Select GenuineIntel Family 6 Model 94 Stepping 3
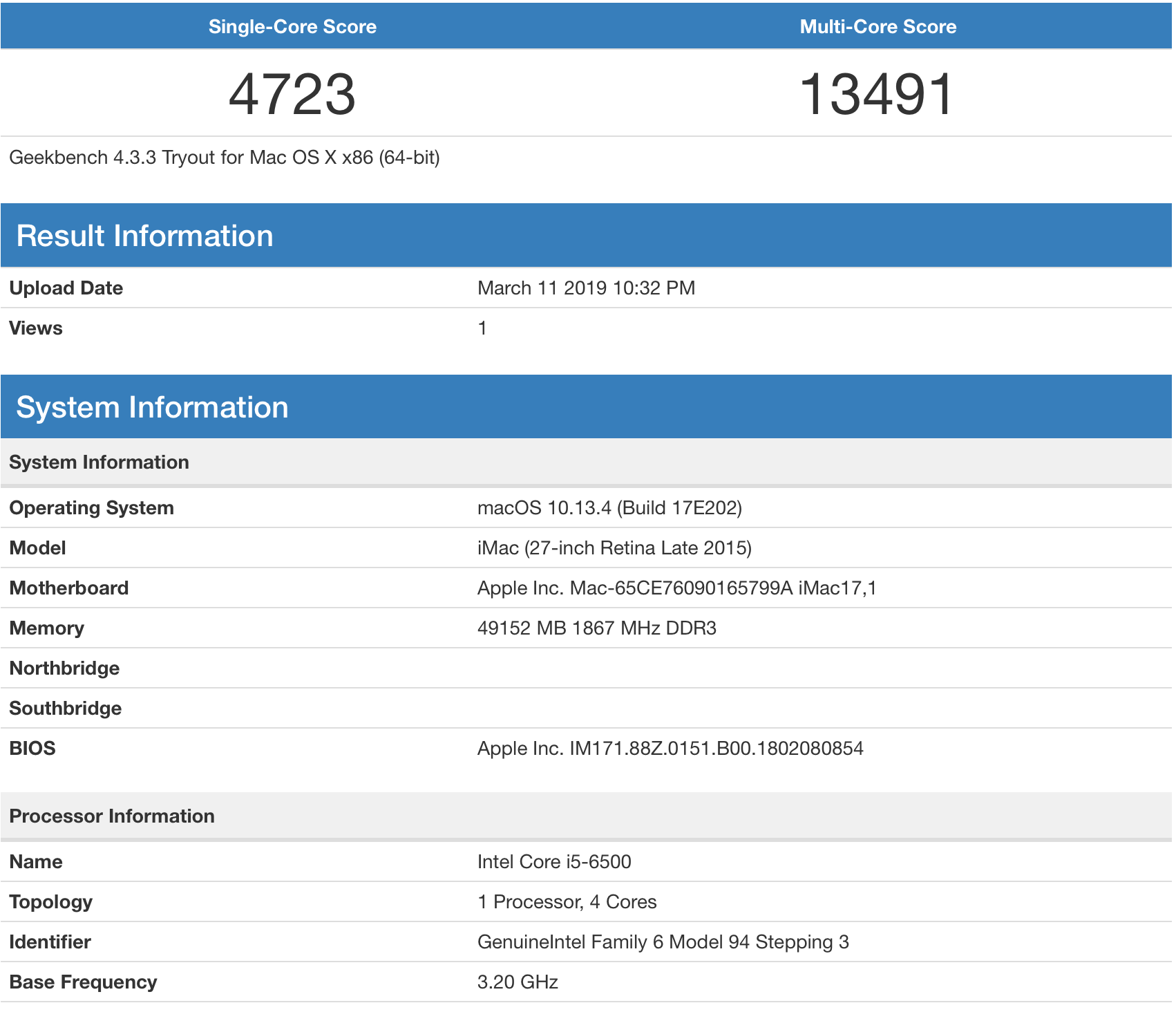Screen dimensions: 1176x1012 [x=663, y=942]
